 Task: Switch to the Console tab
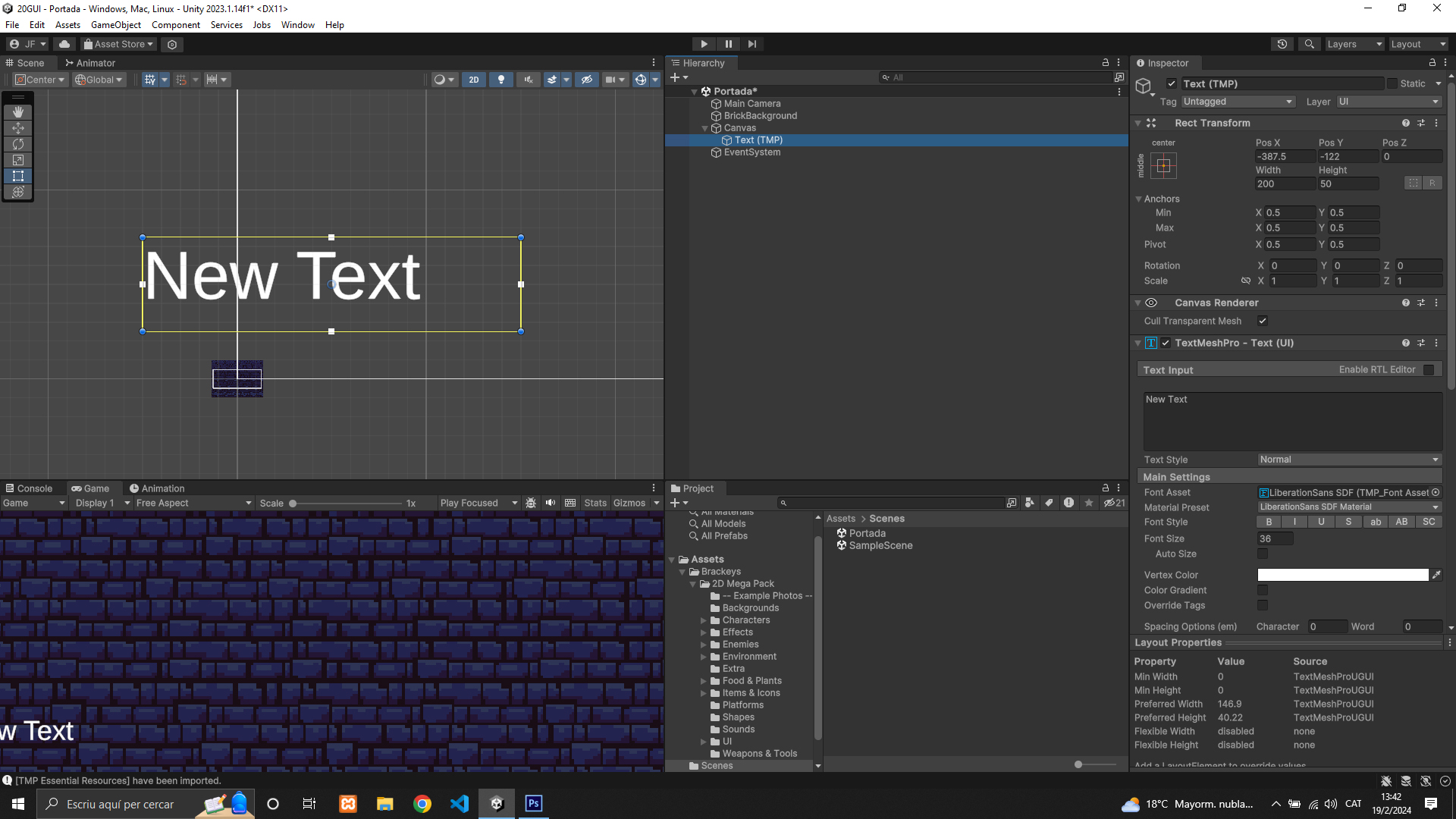[x=29, y=488]
